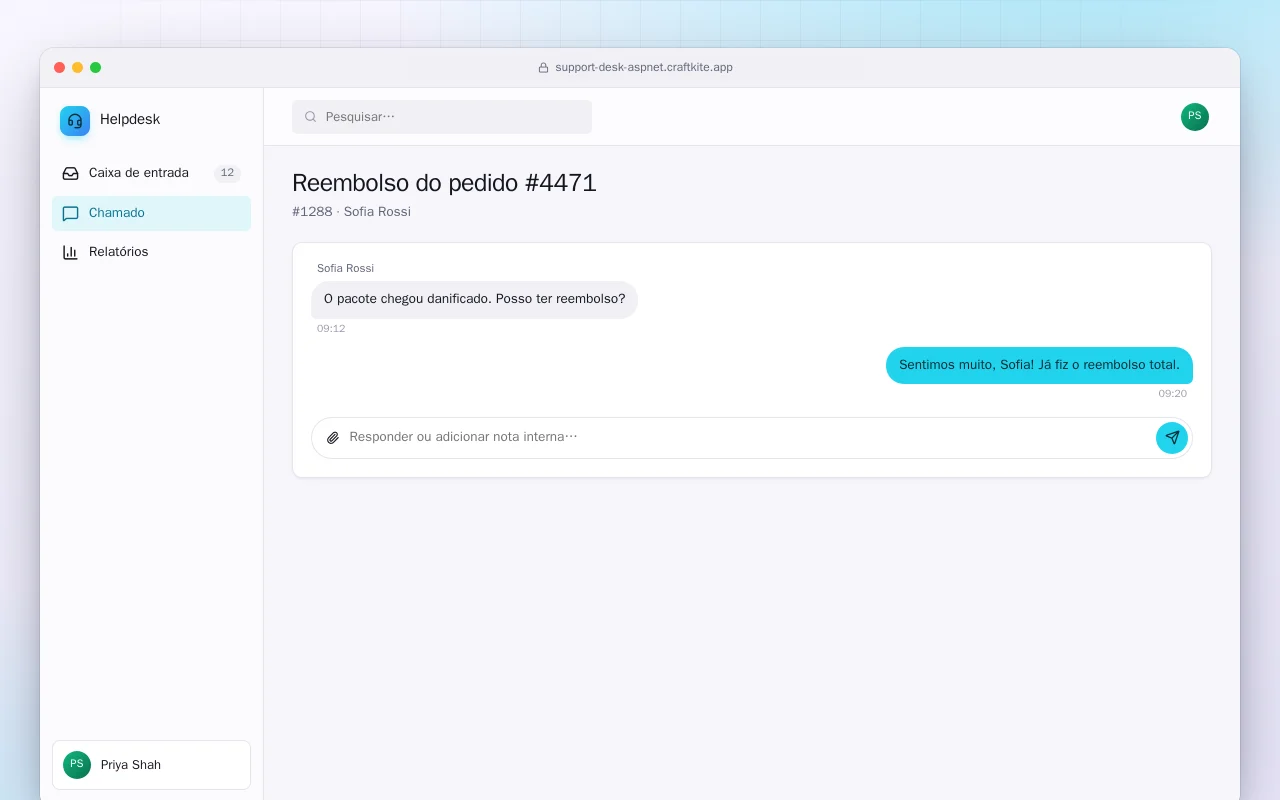Attach a file with the paperclip icon
Viewport: 1280px width, 800px height.
[333, 438]
